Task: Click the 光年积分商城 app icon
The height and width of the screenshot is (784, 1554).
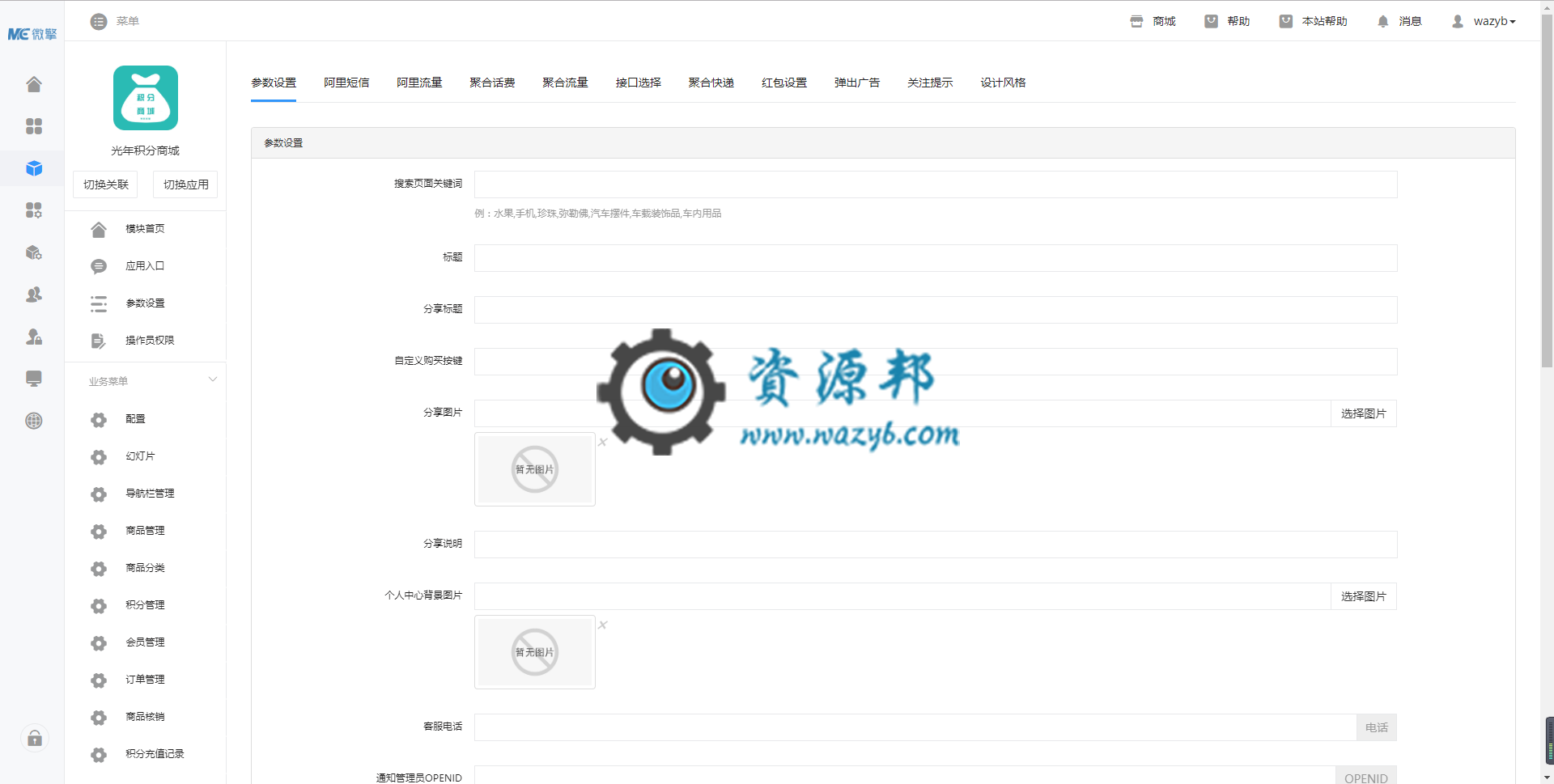Action: pyautogui.click(x=146, y=98)
